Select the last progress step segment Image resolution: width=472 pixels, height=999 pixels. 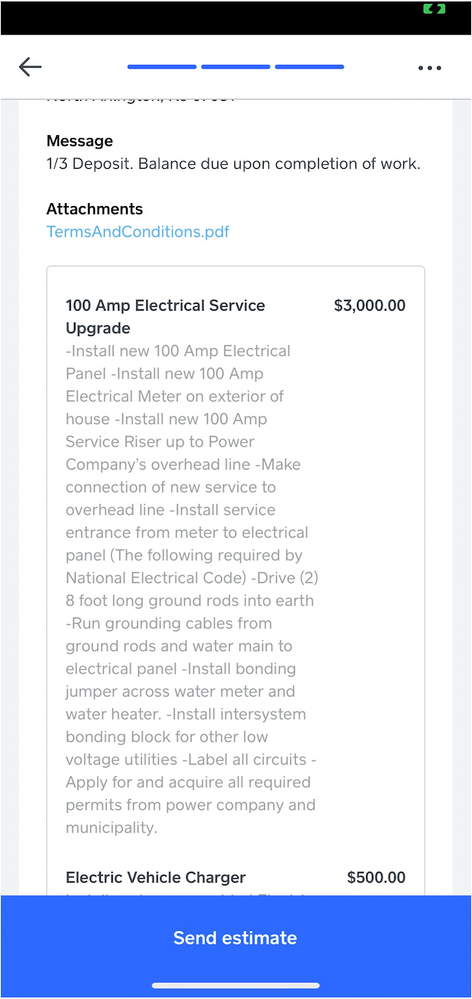pyautogui.click(x=310, y=67)
